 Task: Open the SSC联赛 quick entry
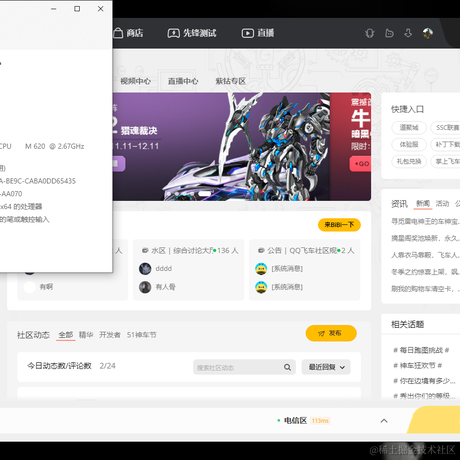pyautogui.click(x=446, y=128)
